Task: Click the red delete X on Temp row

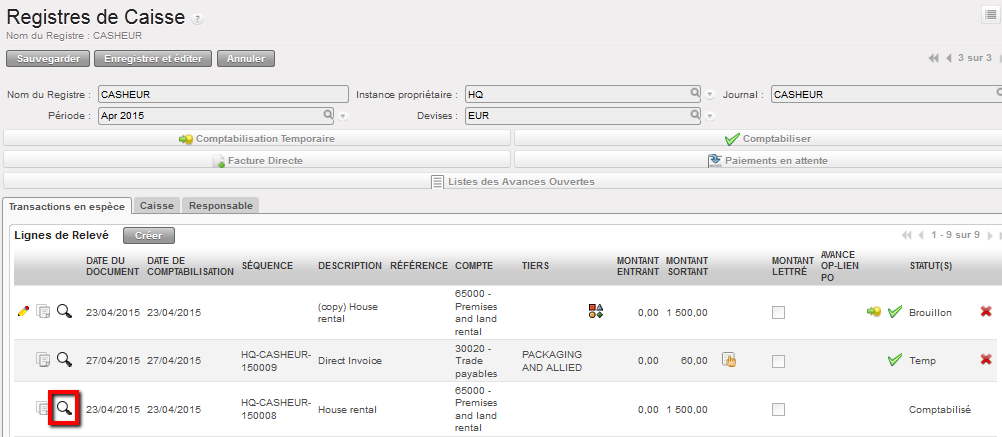Action: pyautogui.click(x=986, y=360)
